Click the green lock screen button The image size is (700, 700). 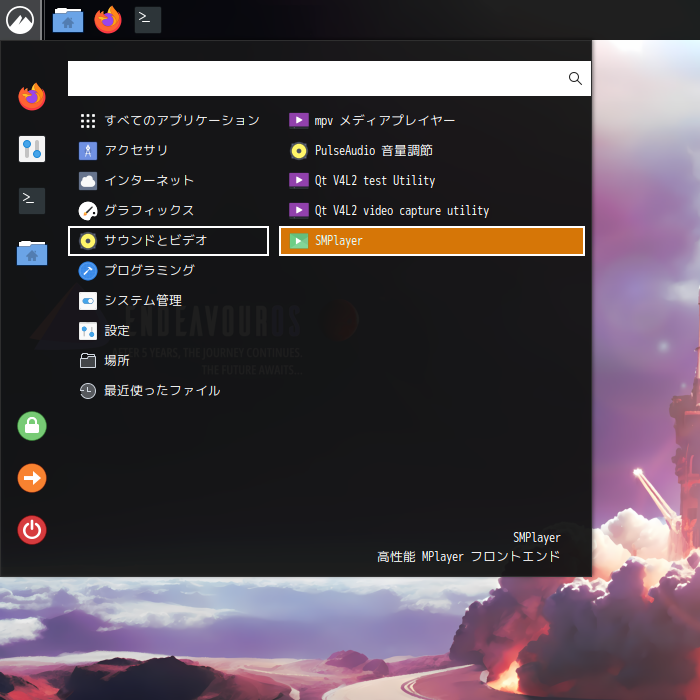[32, 426]
